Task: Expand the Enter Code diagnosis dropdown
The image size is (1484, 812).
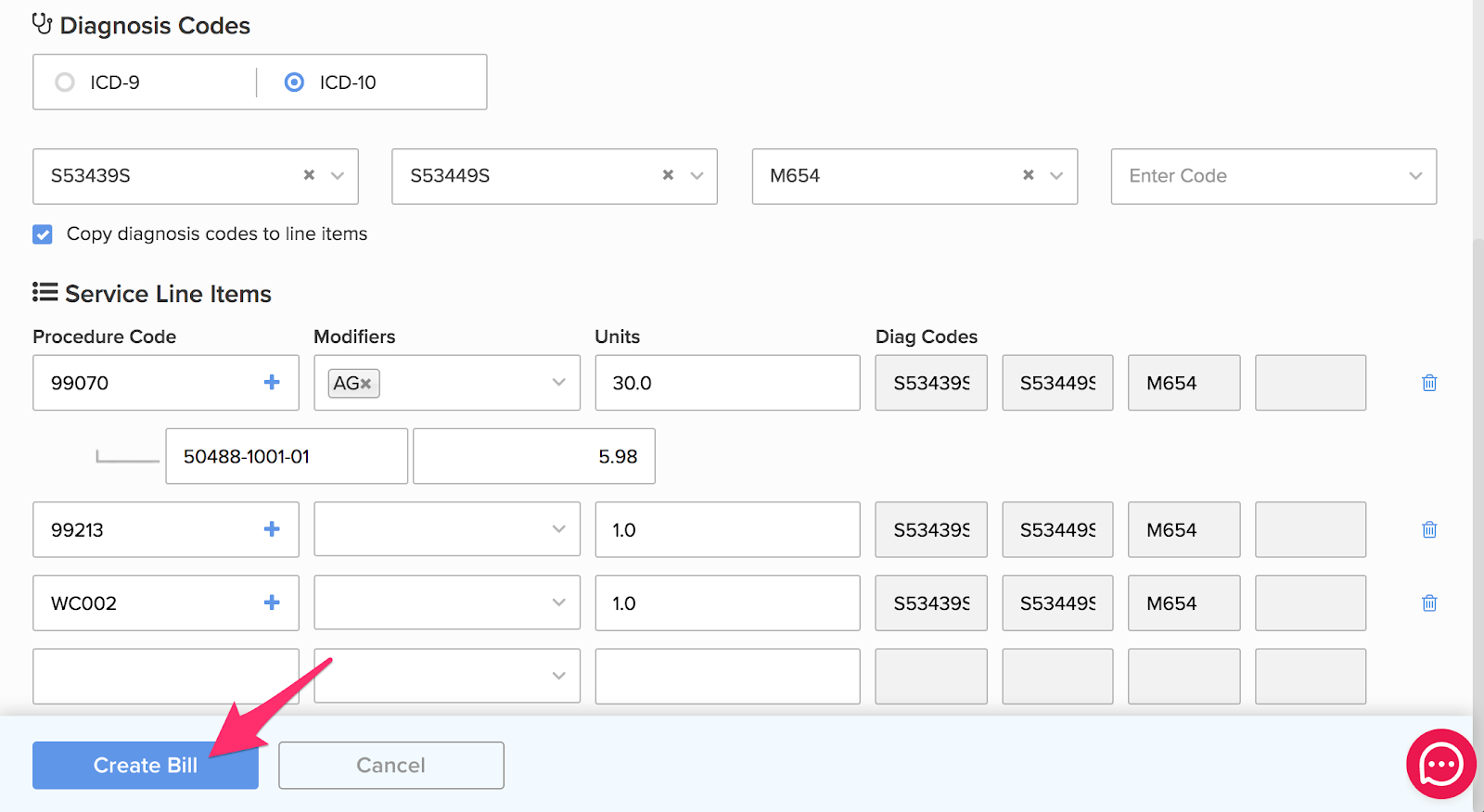Action: pyautogui.click(x=1415, y=176)
